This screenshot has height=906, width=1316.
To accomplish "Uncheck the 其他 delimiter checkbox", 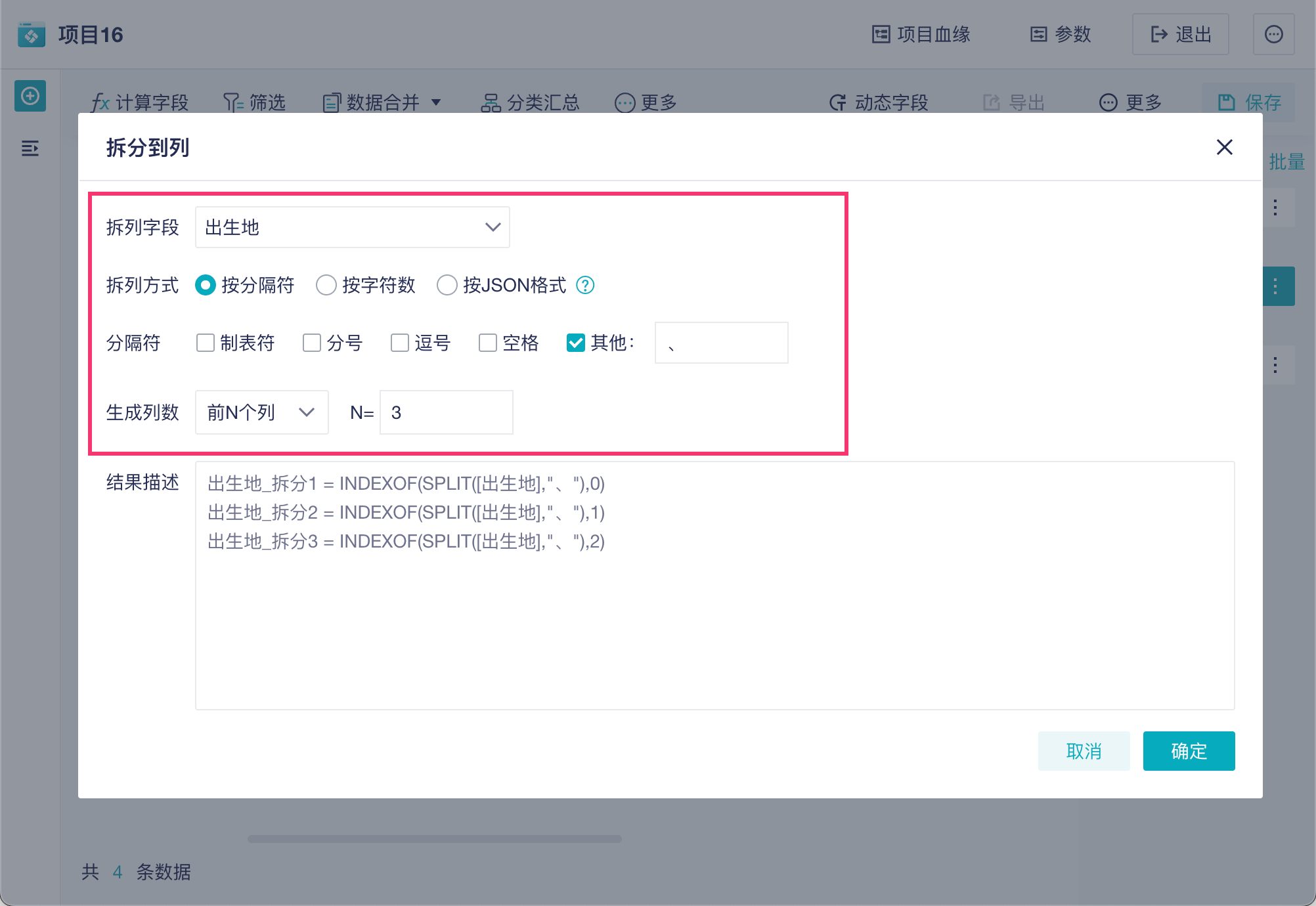I will tap(576, 343).
